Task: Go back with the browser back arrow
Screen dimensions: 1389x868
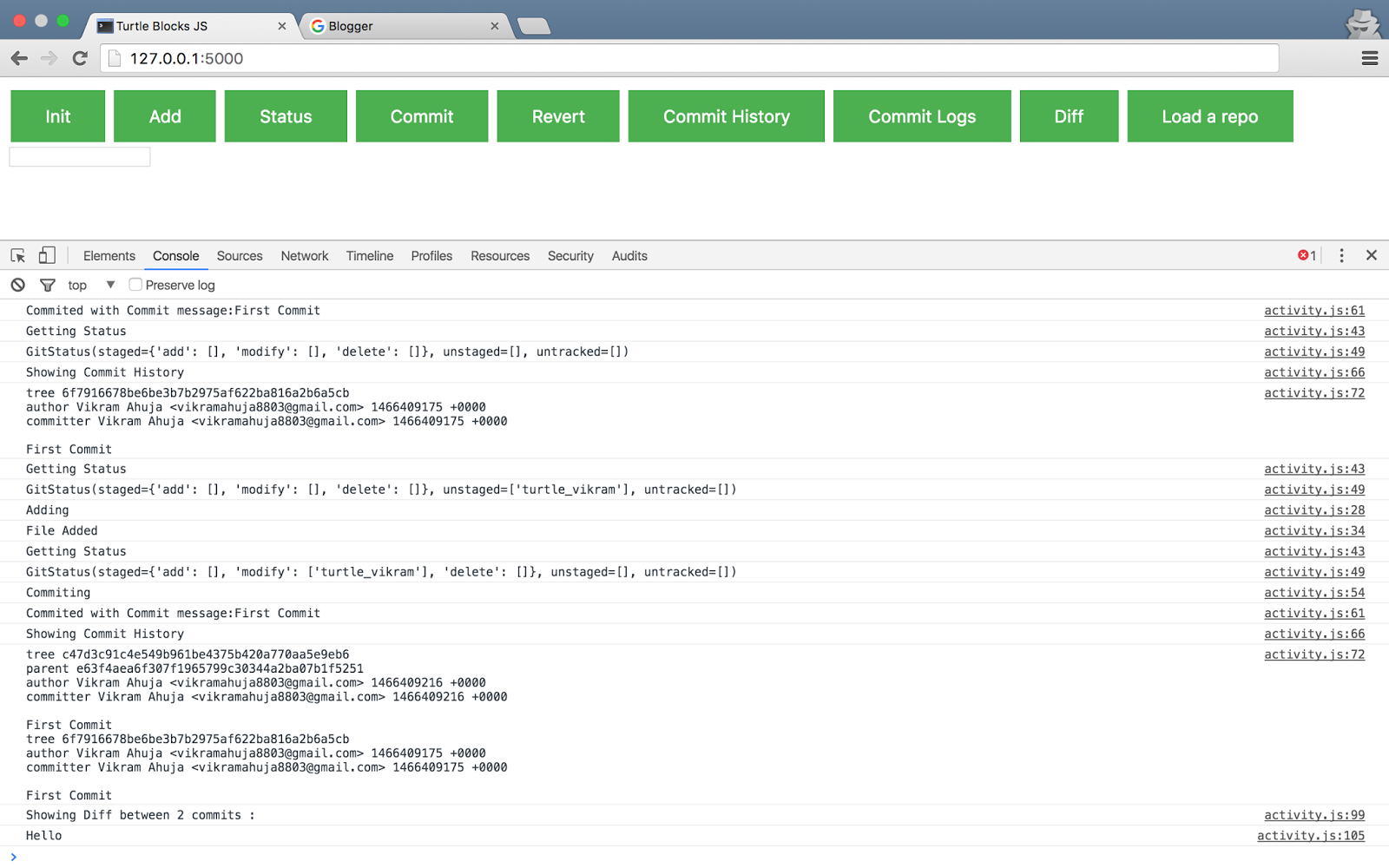Action: pos(19,58)
